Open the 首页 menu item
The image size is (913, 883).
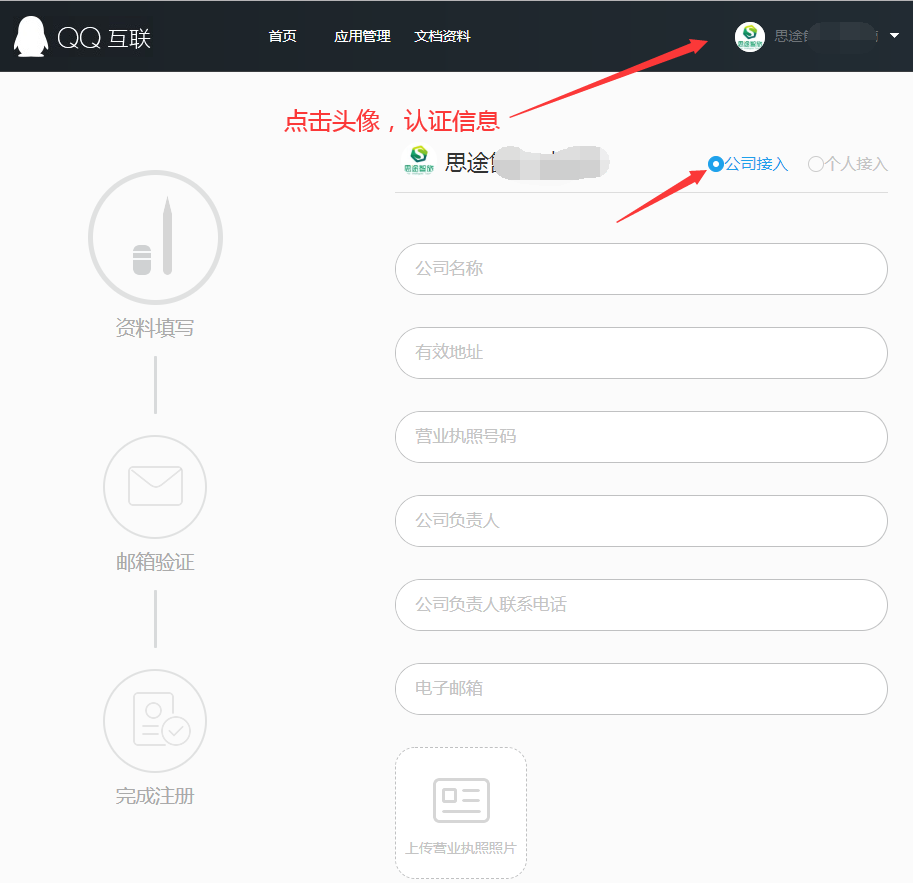tap(282, 37)
